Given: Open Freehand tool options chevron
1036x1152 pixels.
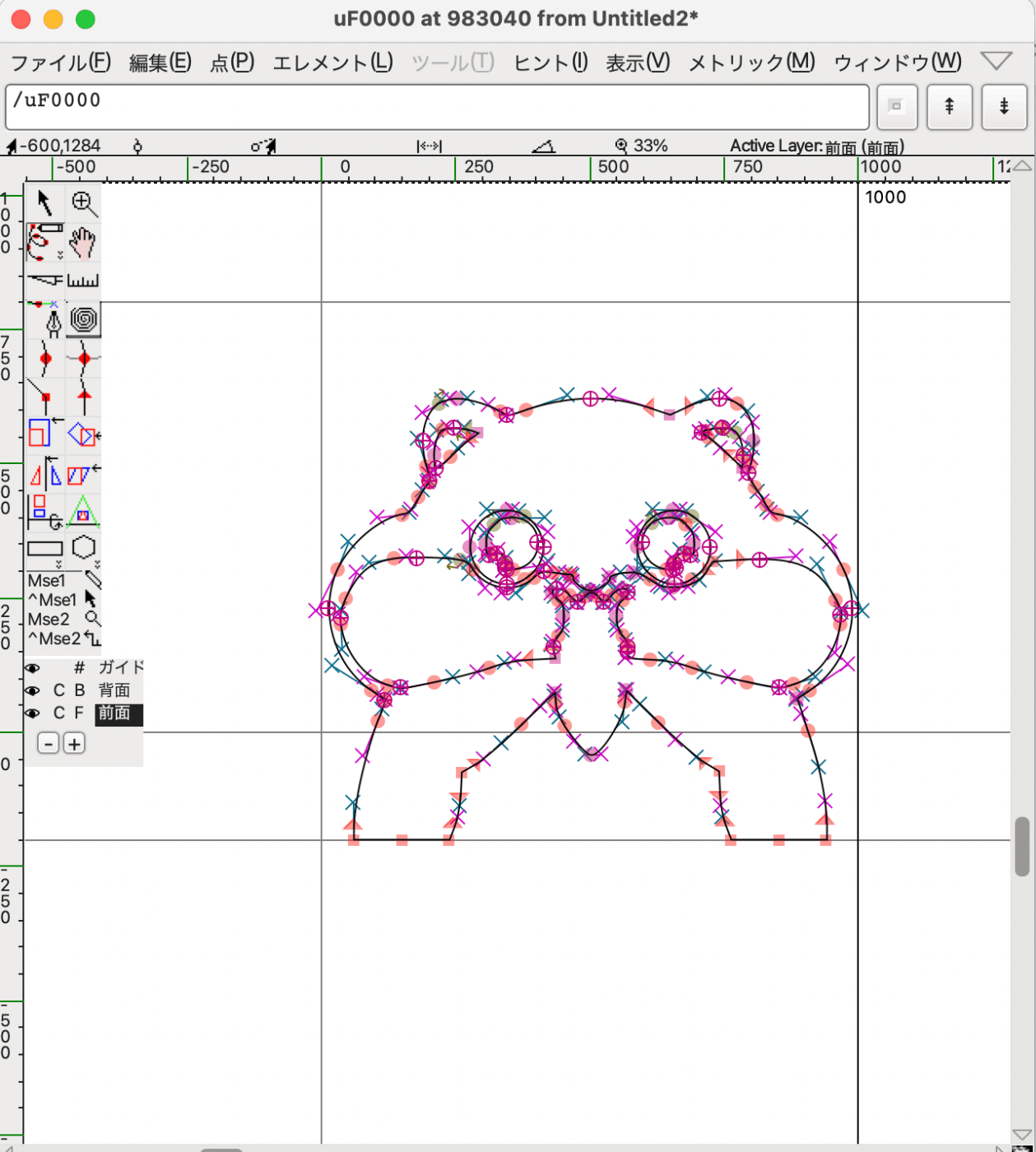Looking at the screenshot, I should [59, 256].
